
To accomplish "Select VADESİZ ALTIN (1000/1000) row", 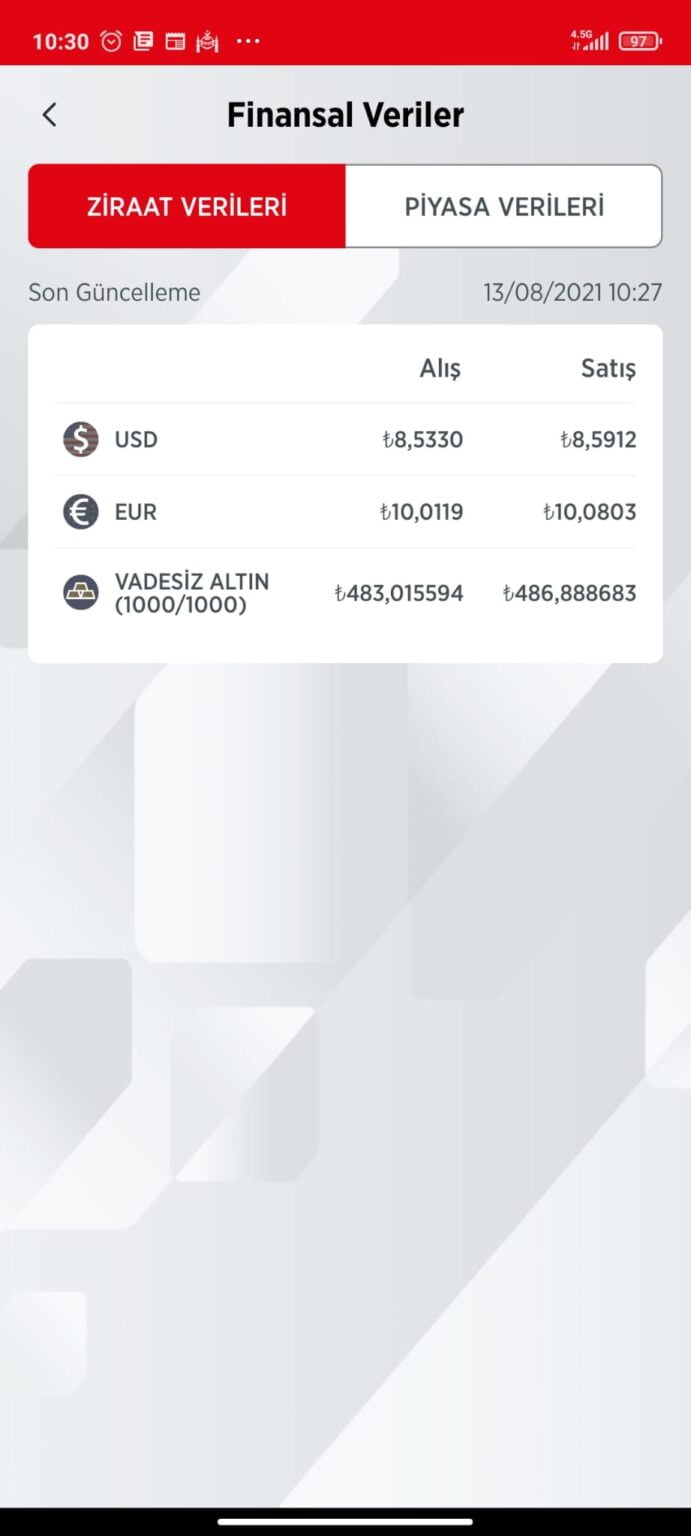I will pos(345,593).
